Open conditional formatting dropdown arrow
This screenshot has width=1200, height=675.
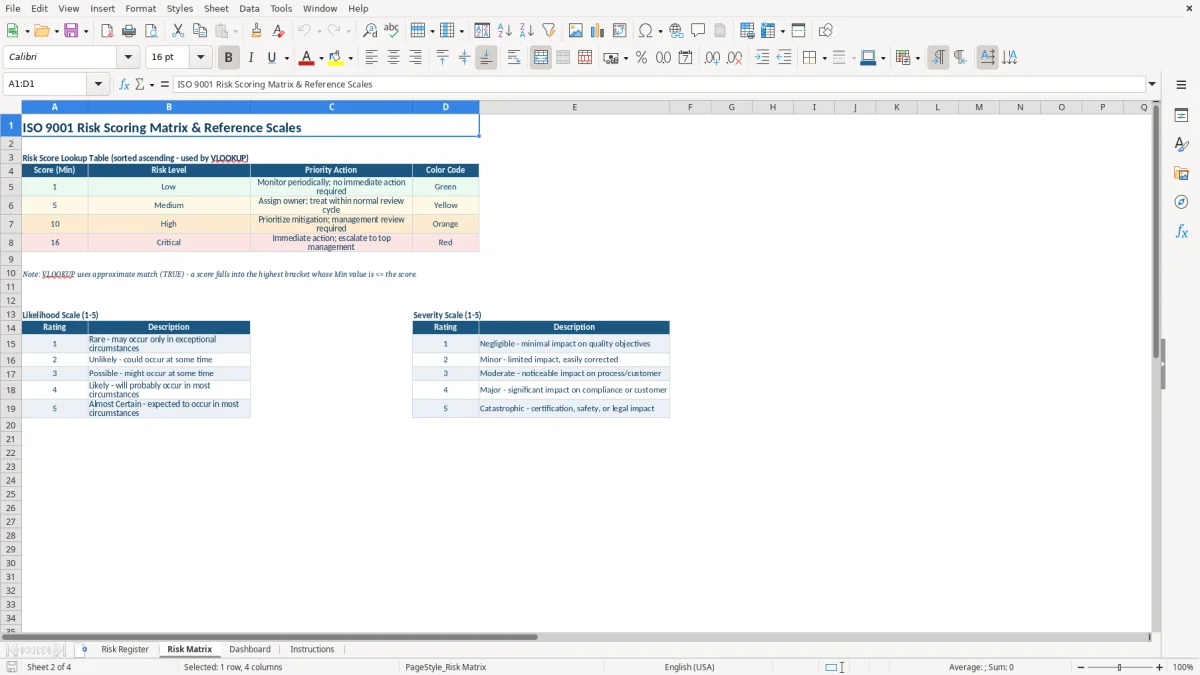[917, 58]
